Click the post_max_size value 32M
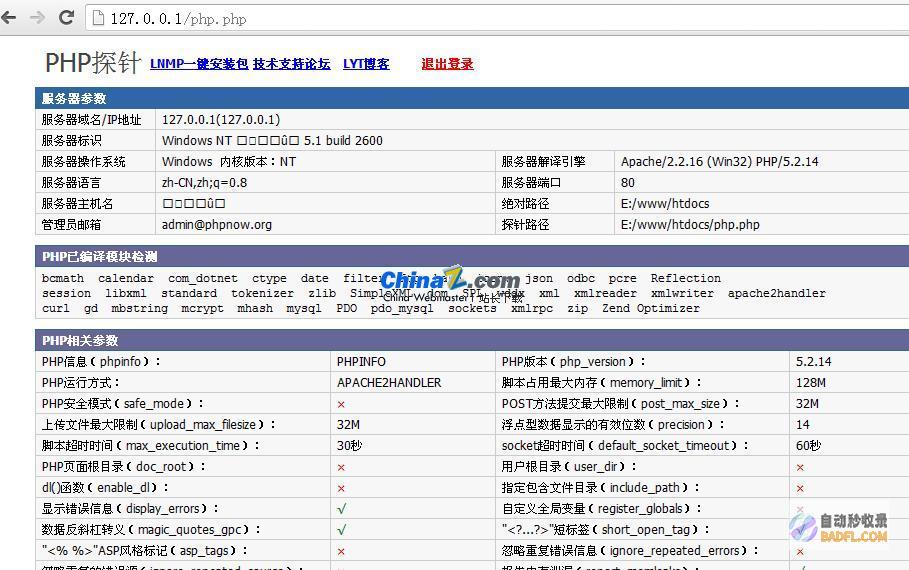 808,404
